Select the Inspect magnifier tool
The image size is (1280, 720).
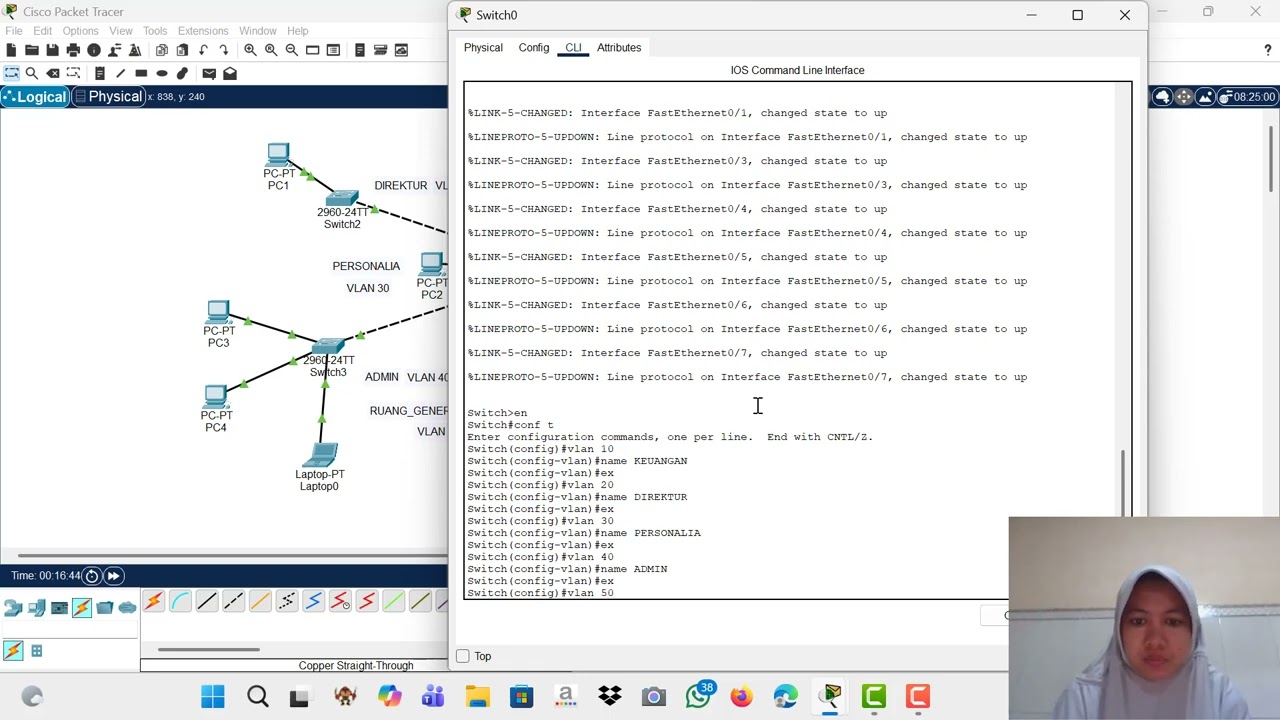coord(32,73)
